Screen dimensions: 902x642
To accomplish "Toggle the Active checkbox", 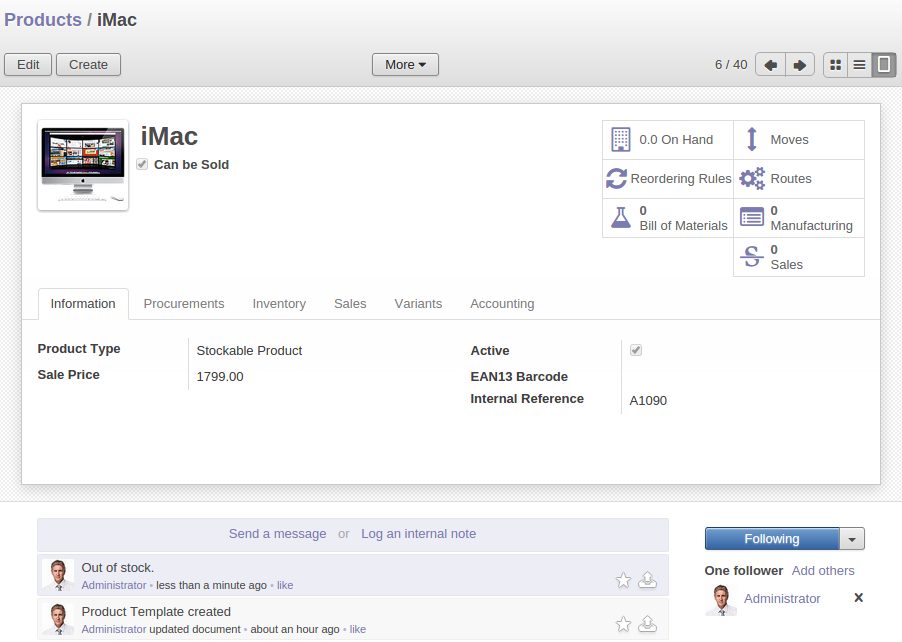I will point(636,350).
